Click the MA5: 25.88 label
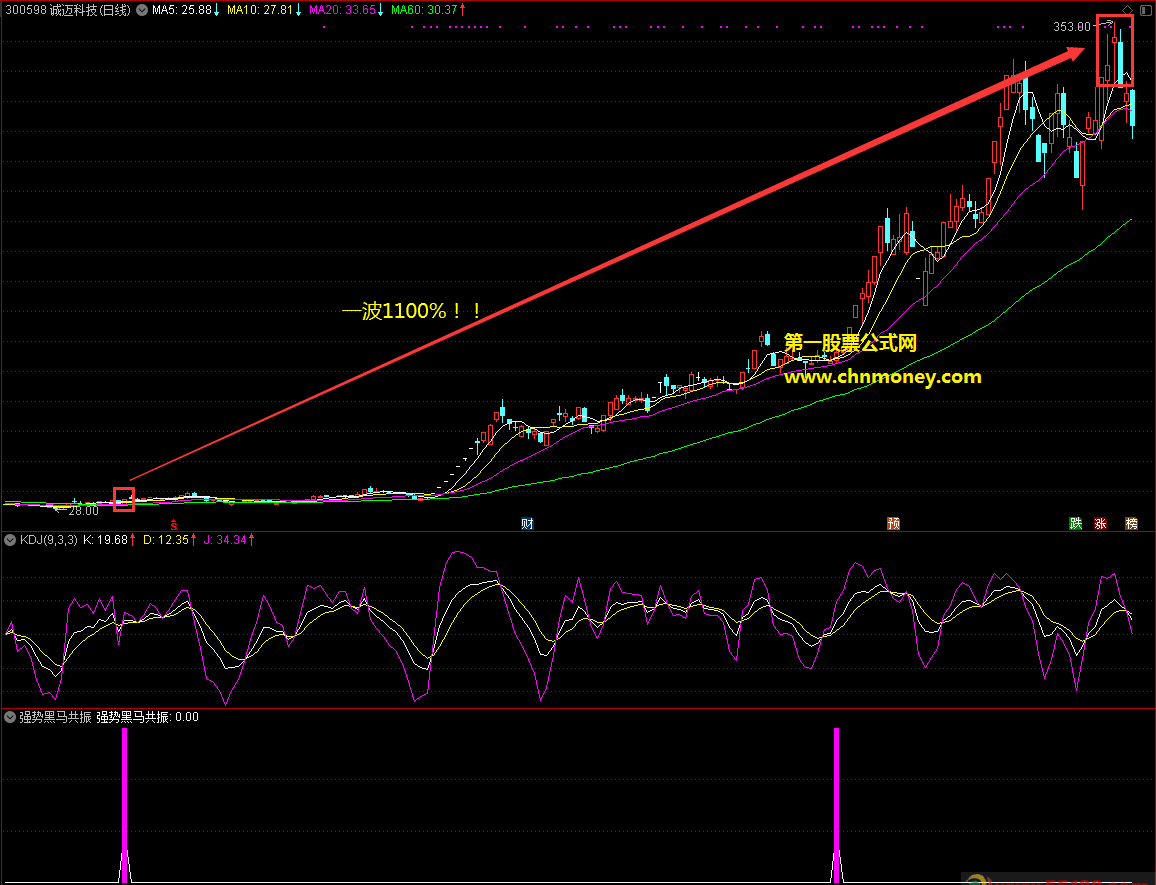The image size is (1156, 885). click(182, 10)
